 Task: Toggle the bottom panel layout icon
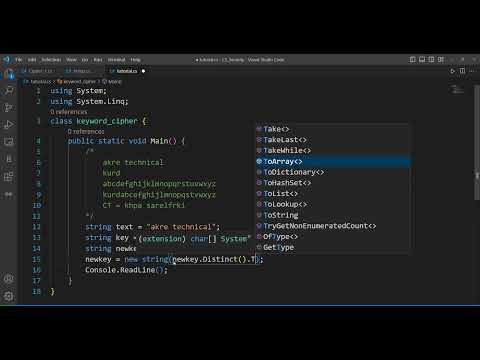(422, 60)
